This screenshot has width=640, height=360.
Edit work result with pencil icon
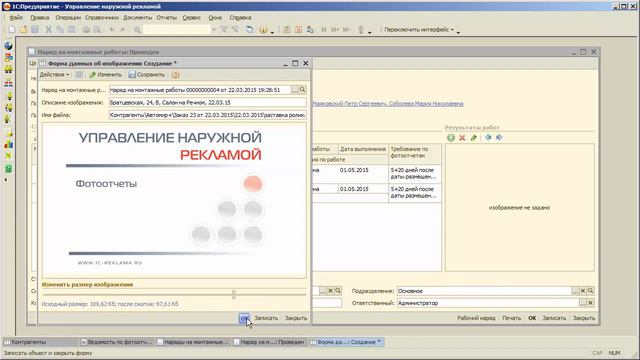473,138
